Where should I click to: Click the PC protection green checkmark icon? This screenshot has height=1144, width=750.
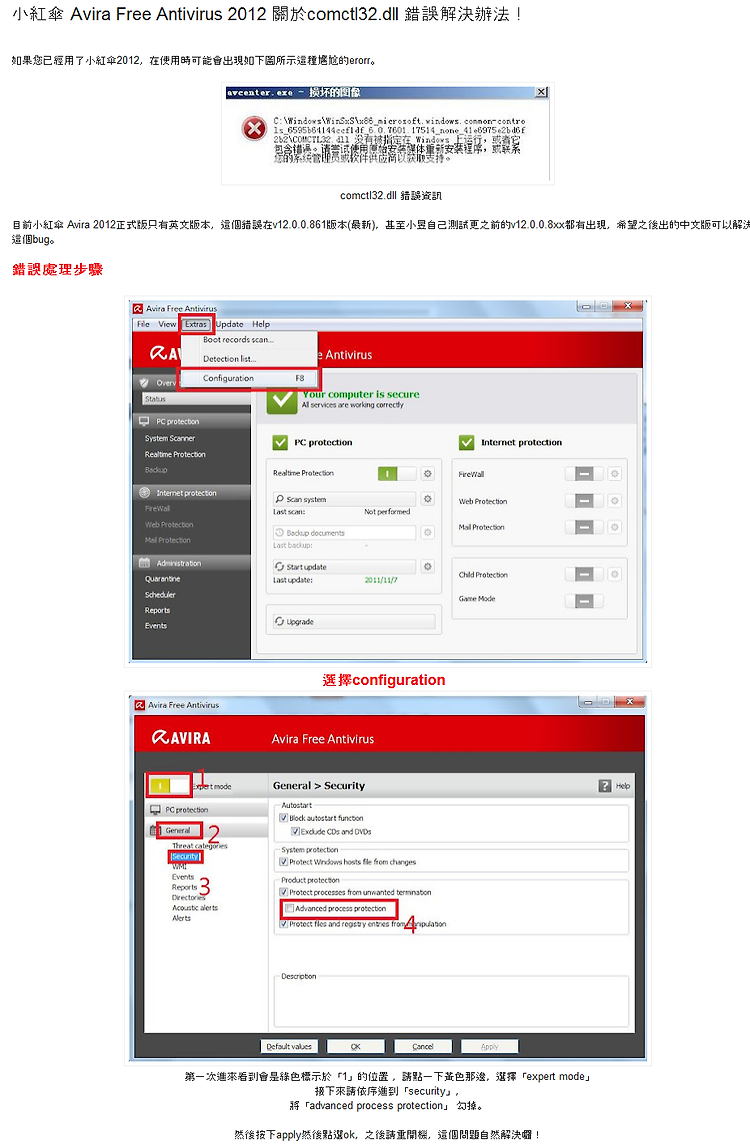pos(280,442)
